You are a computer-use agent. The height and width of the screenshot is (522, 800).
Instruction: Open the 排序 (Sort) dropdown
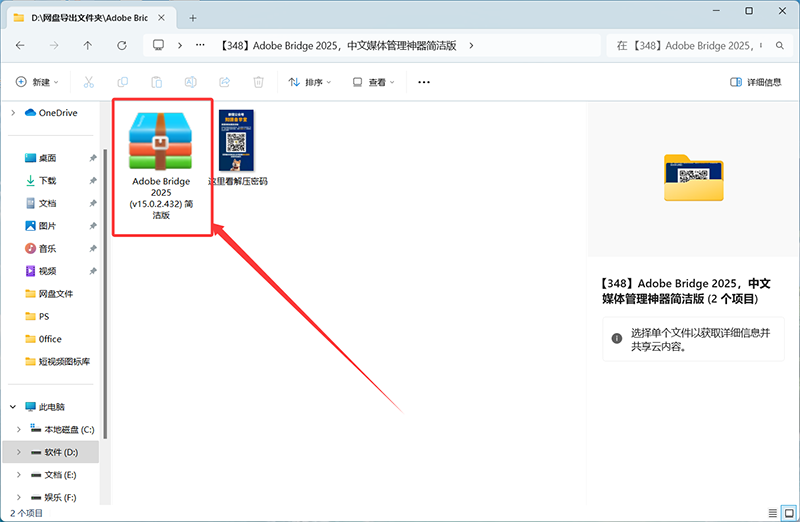pyautogui.click(x=310, y=82)
